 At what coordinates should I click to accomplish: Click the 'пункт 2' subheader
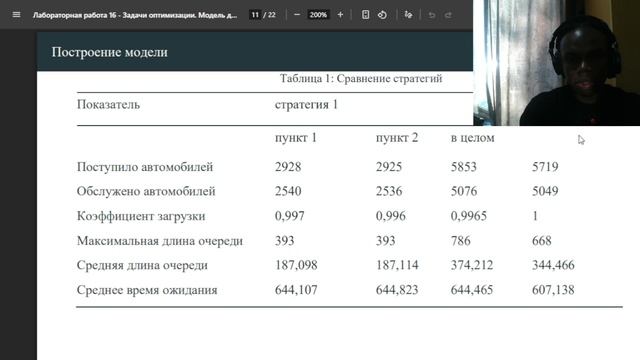[x=397, y=138]
